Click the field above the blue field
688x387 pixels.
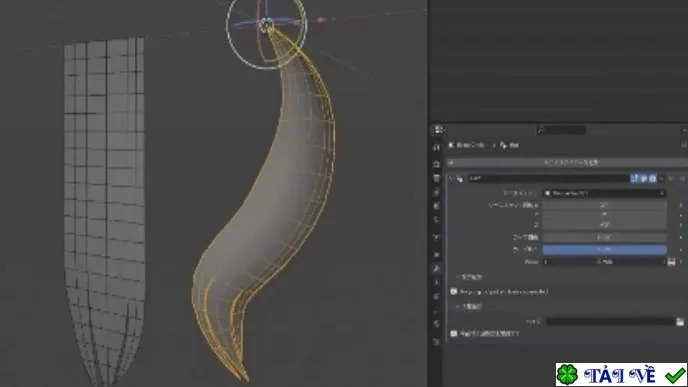(605, 237)
